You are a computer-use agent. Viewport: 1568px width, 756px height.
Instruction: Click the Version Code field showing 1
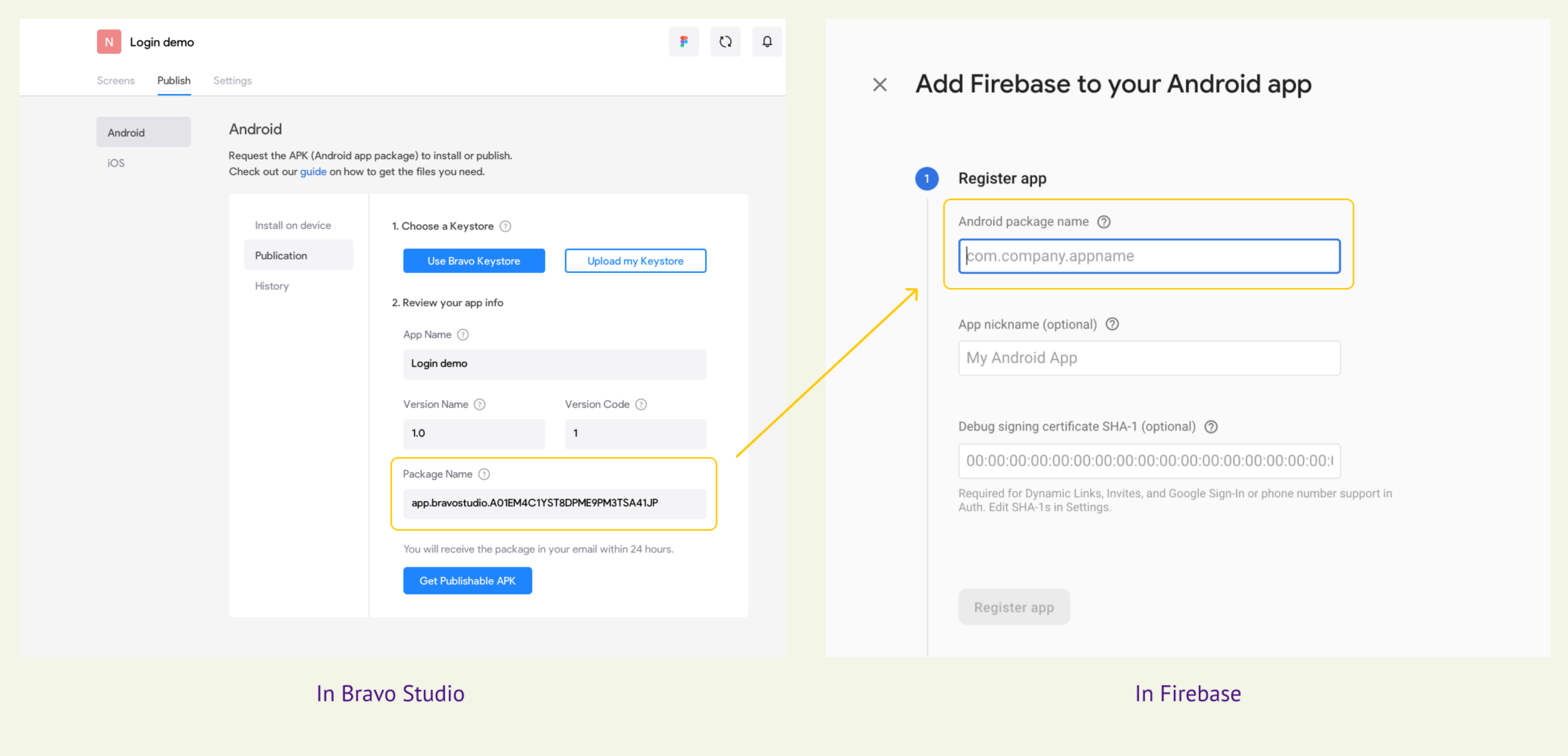pyautogui.click(x=636, y=433)
